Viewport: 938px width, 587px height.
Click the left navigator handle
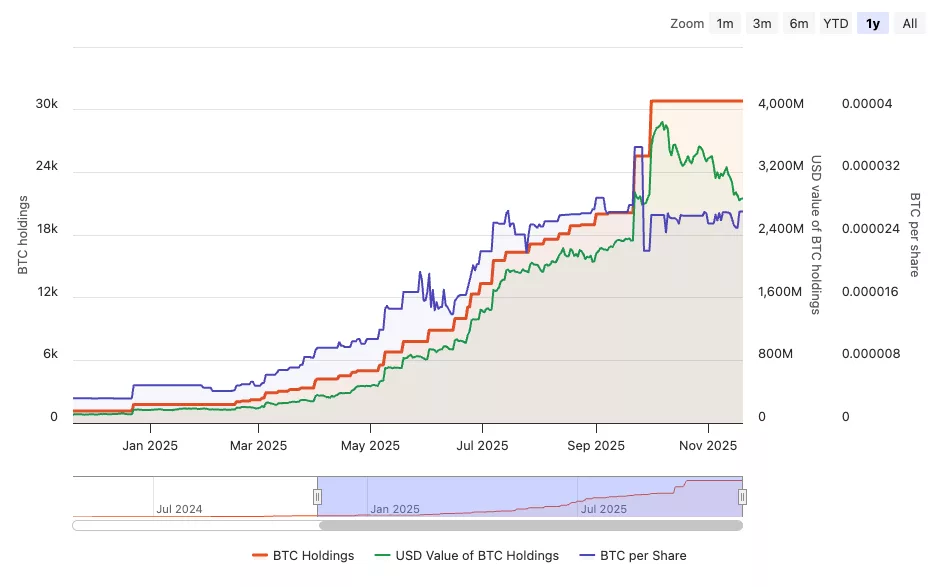[317, 496]
